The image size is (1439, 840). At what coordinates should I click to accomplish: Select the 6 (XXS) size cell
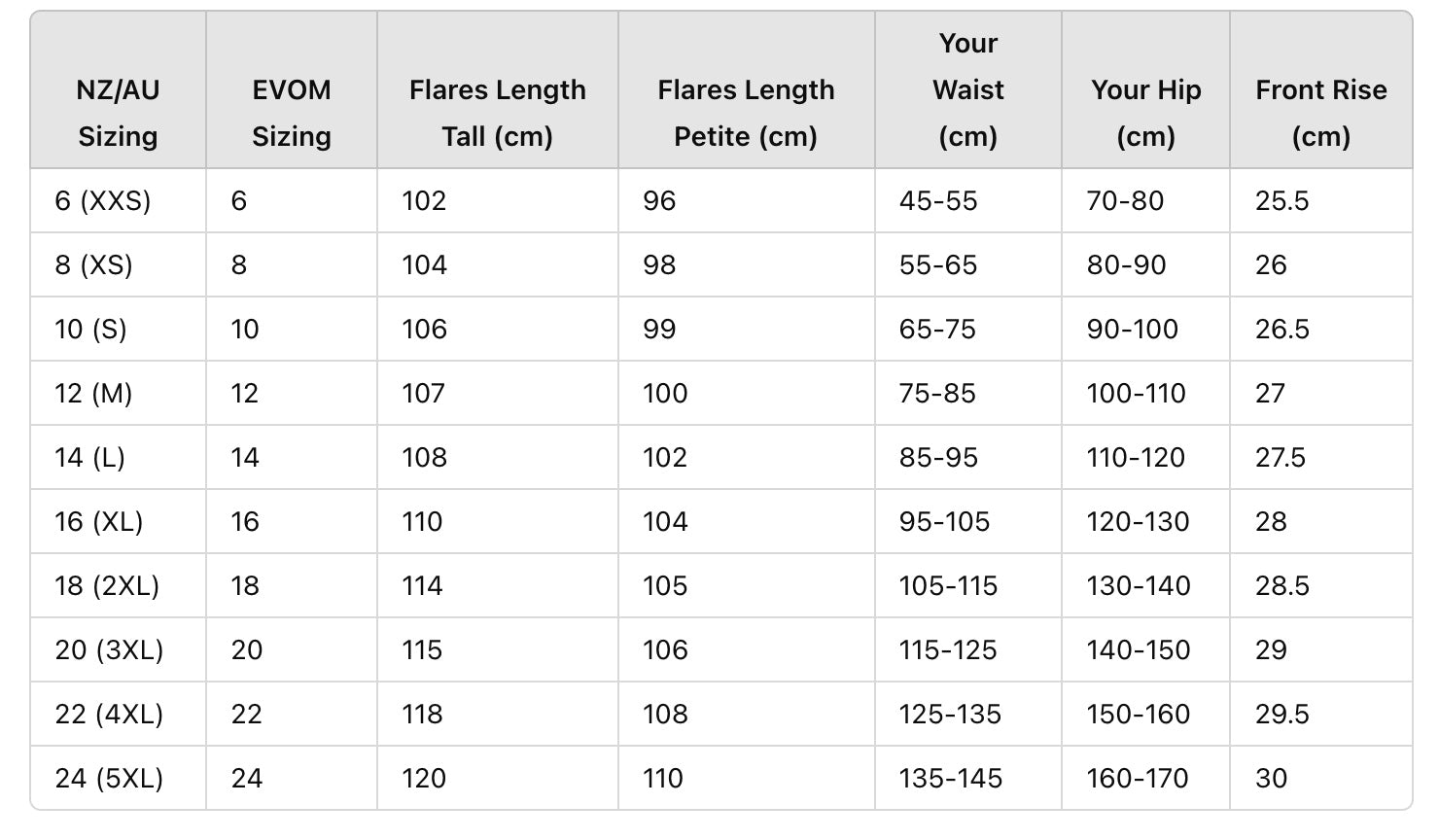click(x=103, y=201)
